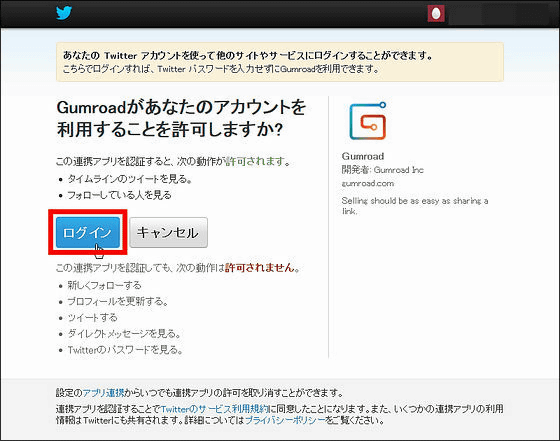
Task: Click the Selling should be as easy description
Action: (415, 206)
